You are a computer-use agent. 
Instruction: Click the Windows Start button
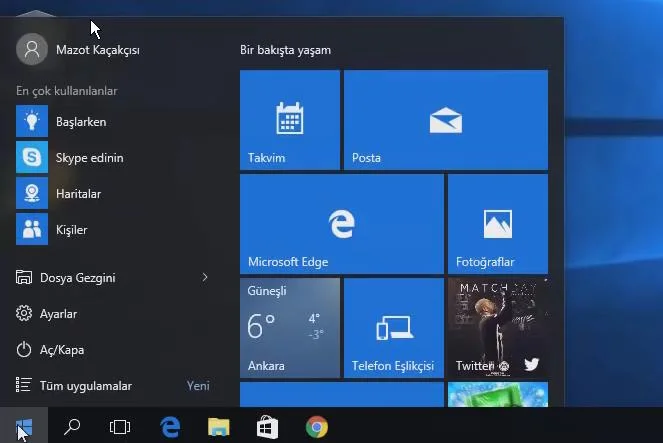pyautogui.click(x=24, y=427)
